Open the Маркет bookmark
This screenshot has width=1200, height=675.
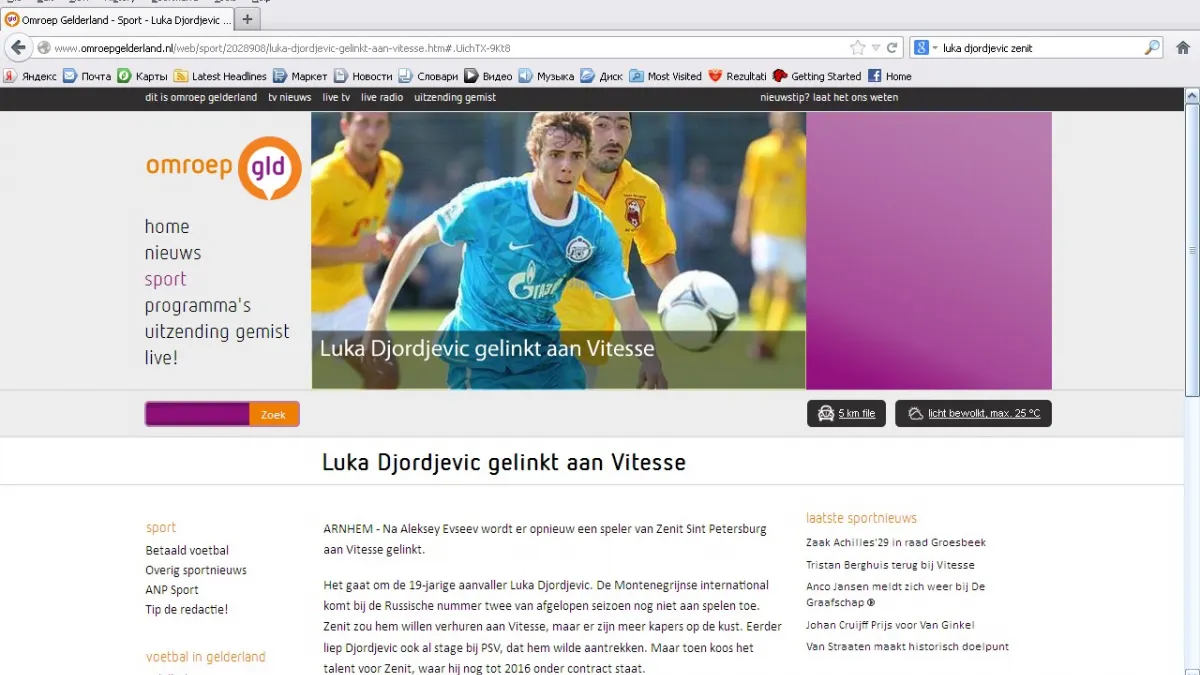click(300, 76)
